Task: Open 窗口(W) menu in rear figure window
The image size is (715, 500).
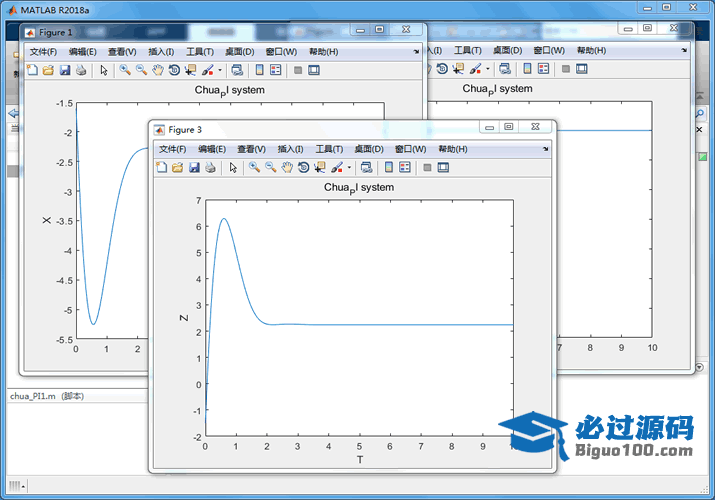Action: (549, 50)
